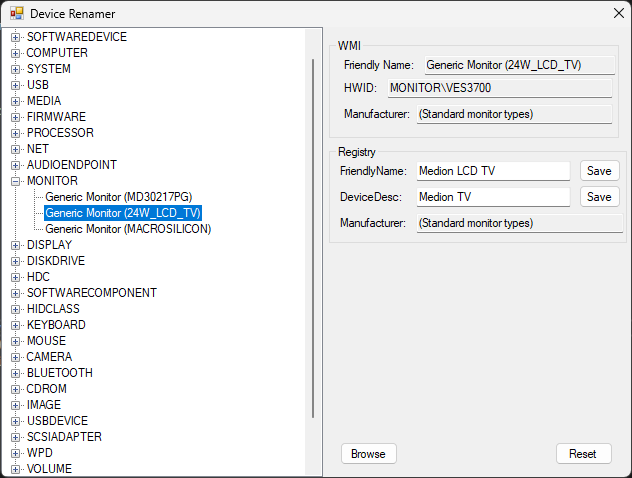Expand the NET tree node
Viewport: 632px width, 478px height.
[x=15, y=149]
